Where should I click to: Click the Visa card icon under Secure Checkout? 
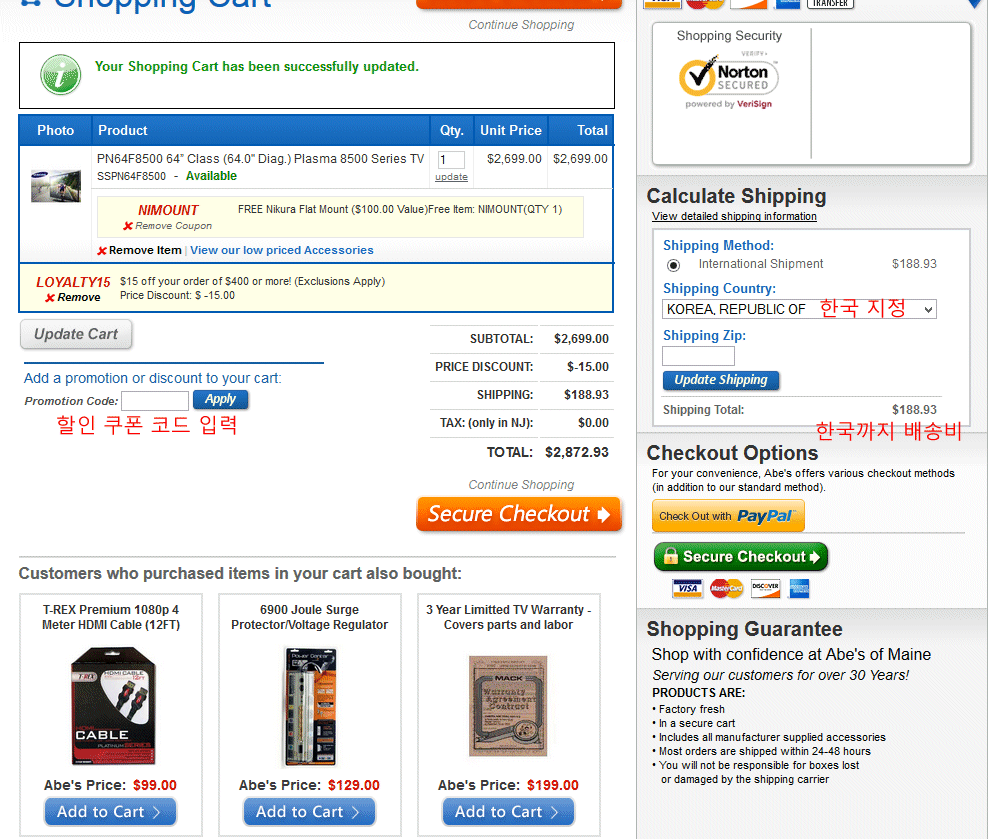pyautogui.click(x=687, y=589)
